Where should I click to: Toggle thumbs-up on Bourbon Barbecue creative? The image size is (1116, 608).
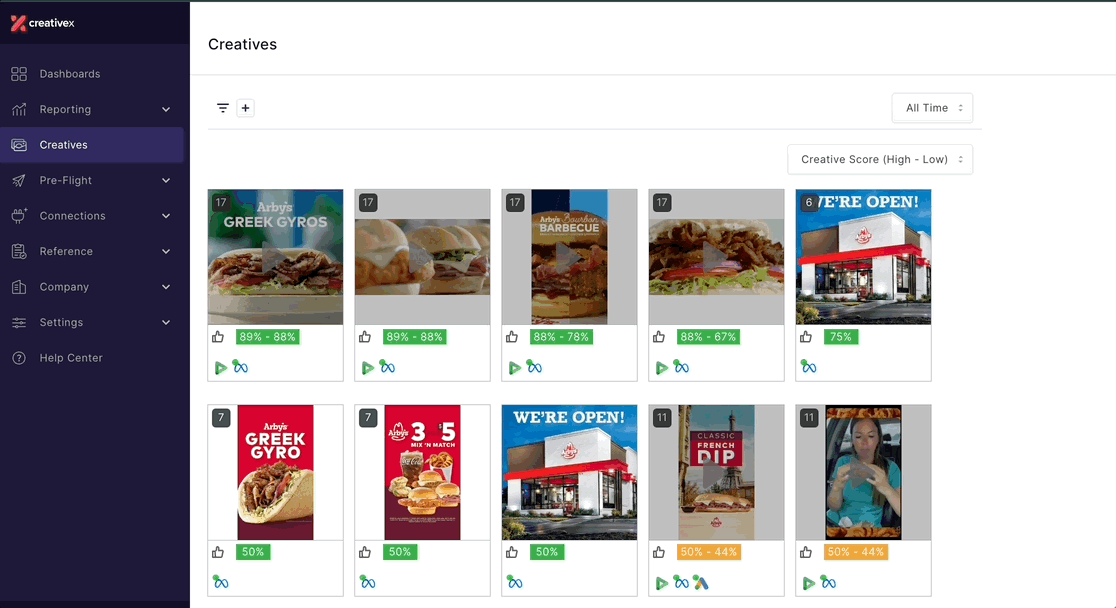click(512, 337)
